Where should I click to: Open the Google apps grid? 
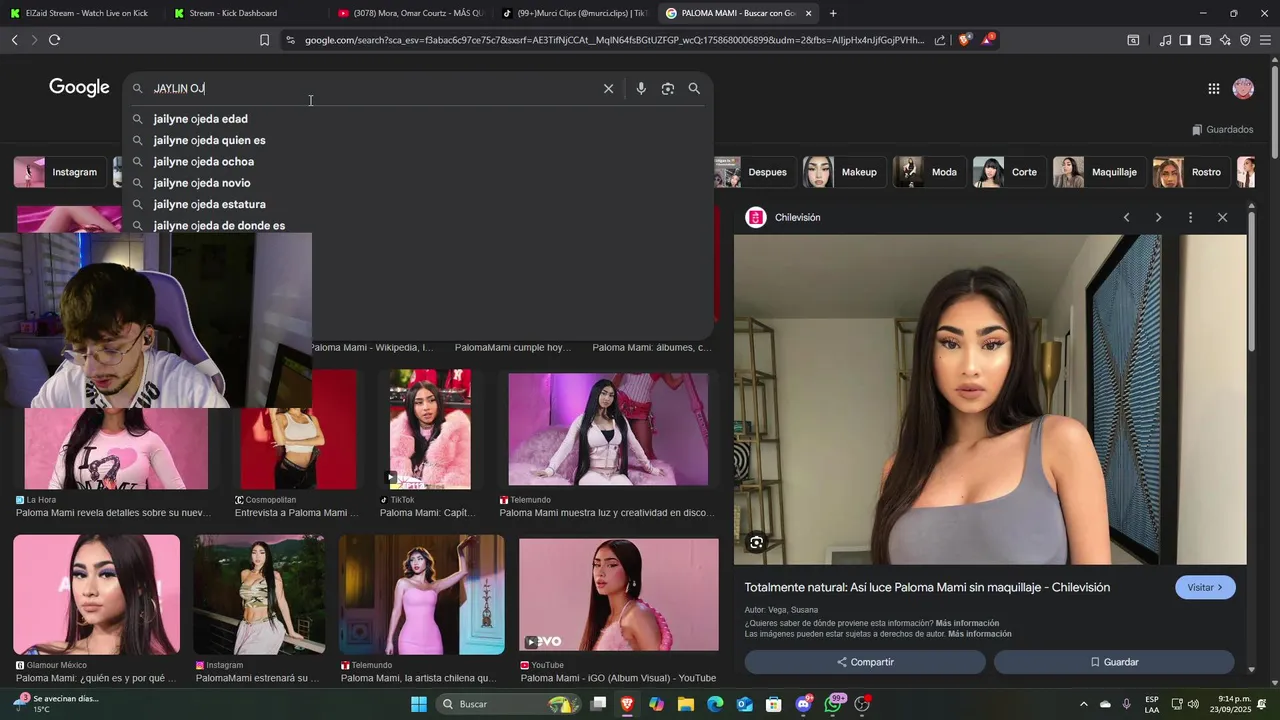click(1213, 89)
